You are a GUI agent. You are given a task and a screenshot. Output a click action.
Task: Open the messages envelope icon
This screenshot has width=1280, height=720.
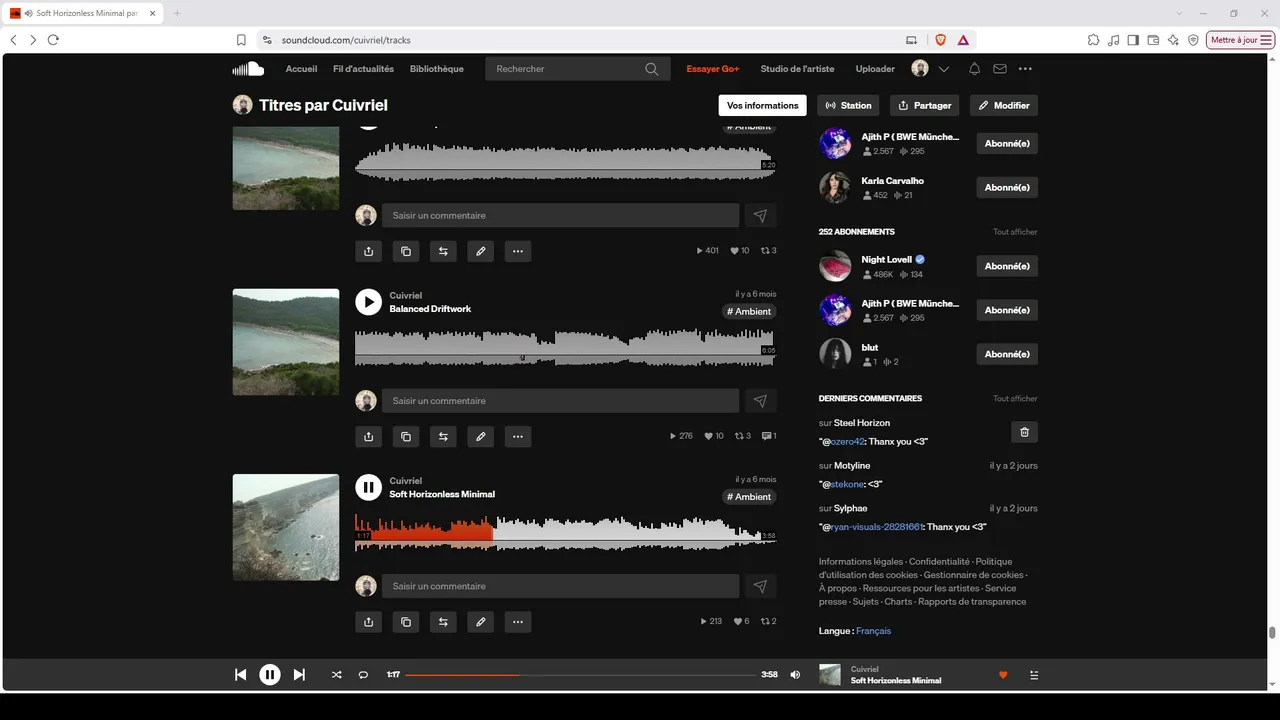pos(1000,69)
